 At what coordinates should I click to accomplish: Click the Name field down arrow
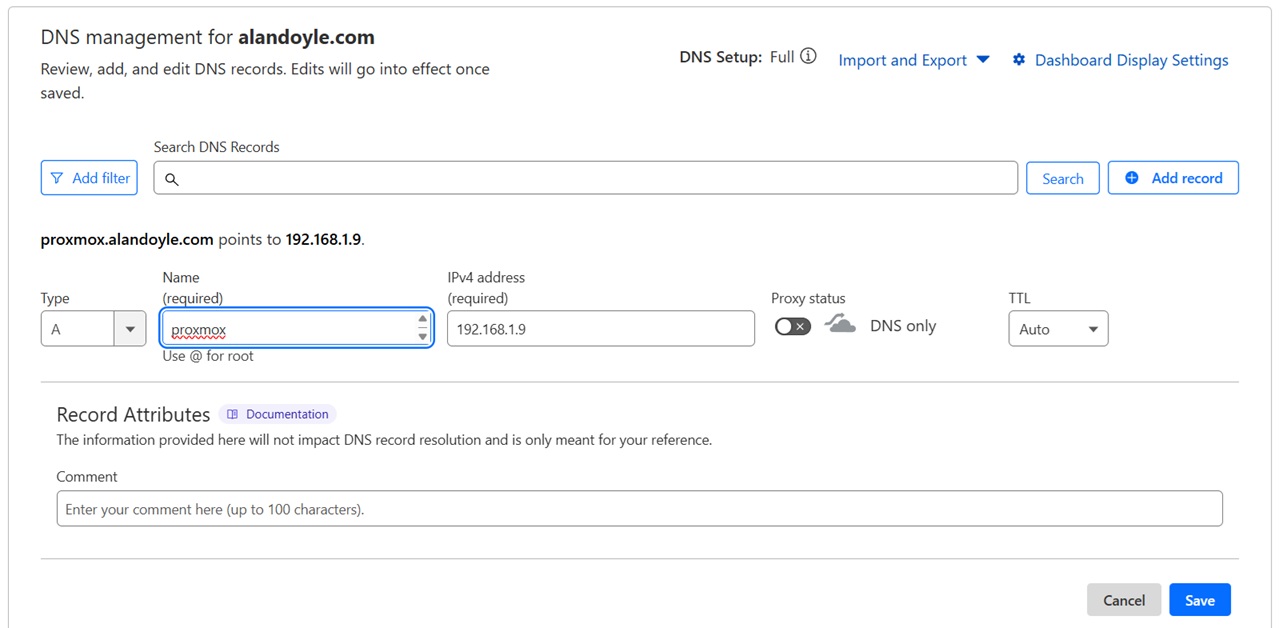[423, 336]
